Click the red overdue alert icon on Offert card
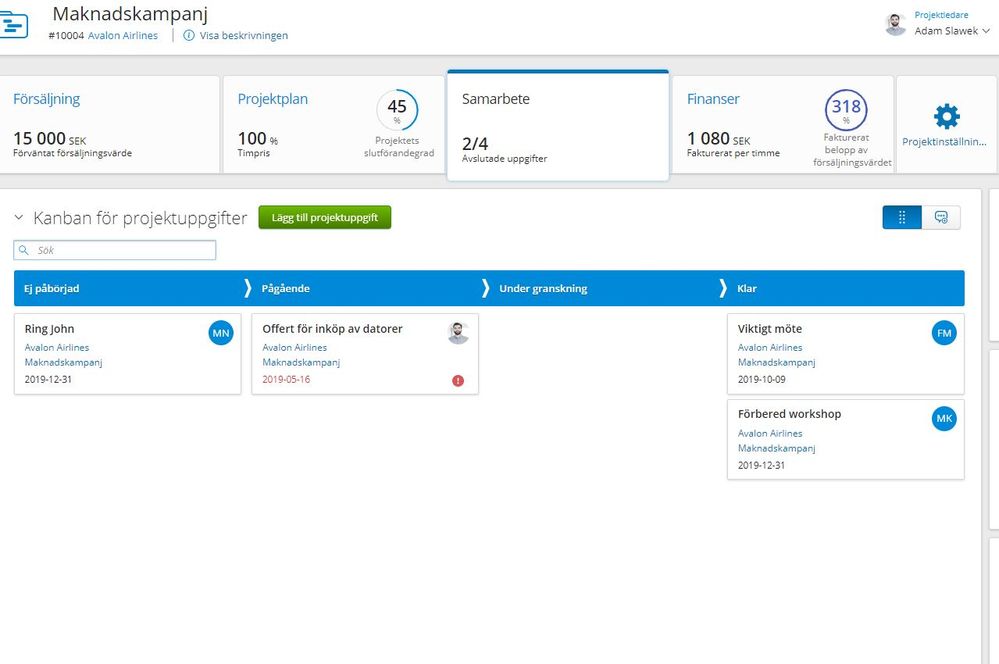 (x=458, y=381)
